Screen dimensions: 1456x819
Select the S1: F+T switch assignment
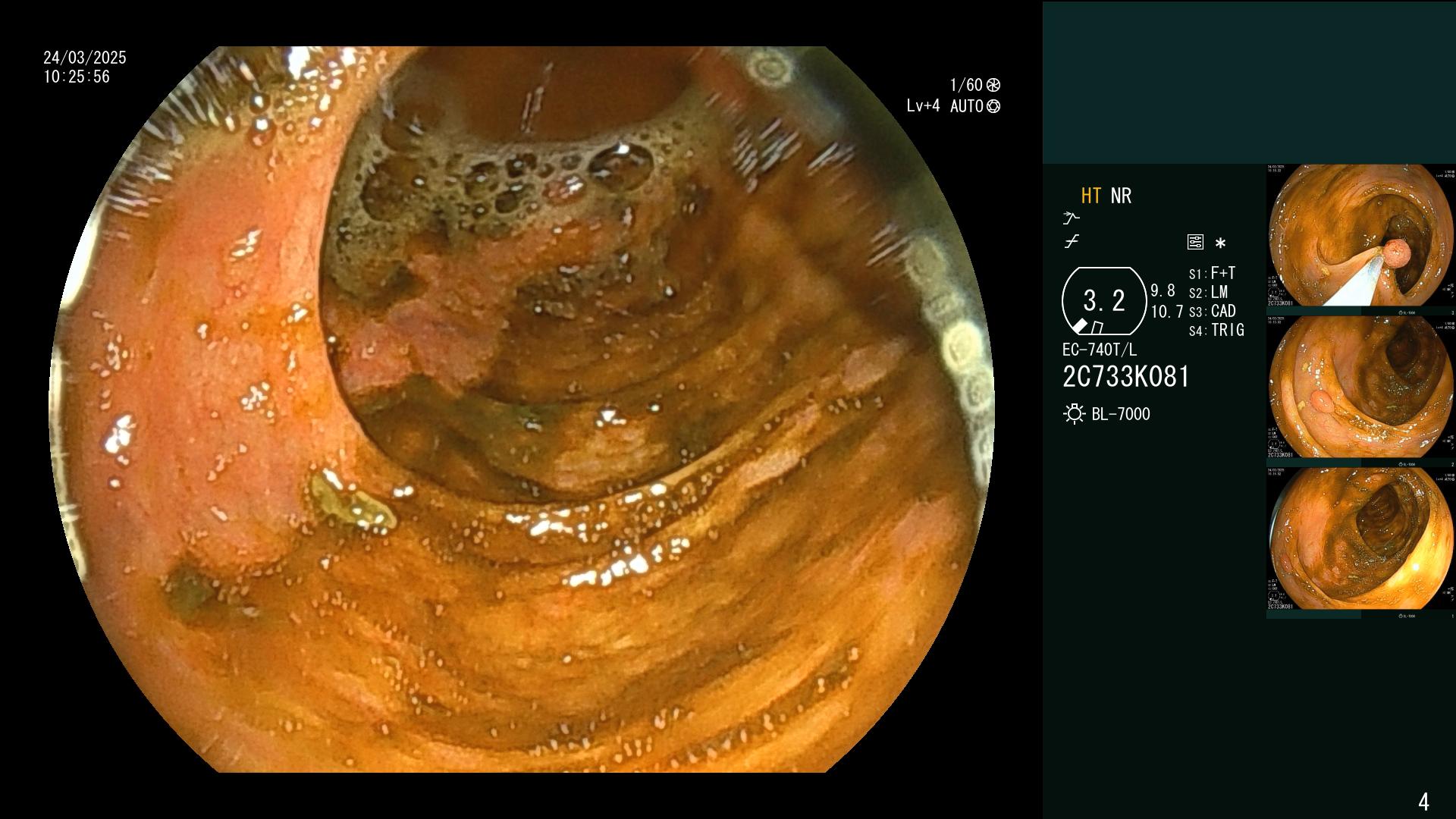pyautogui.click(x=1212, y=273)
